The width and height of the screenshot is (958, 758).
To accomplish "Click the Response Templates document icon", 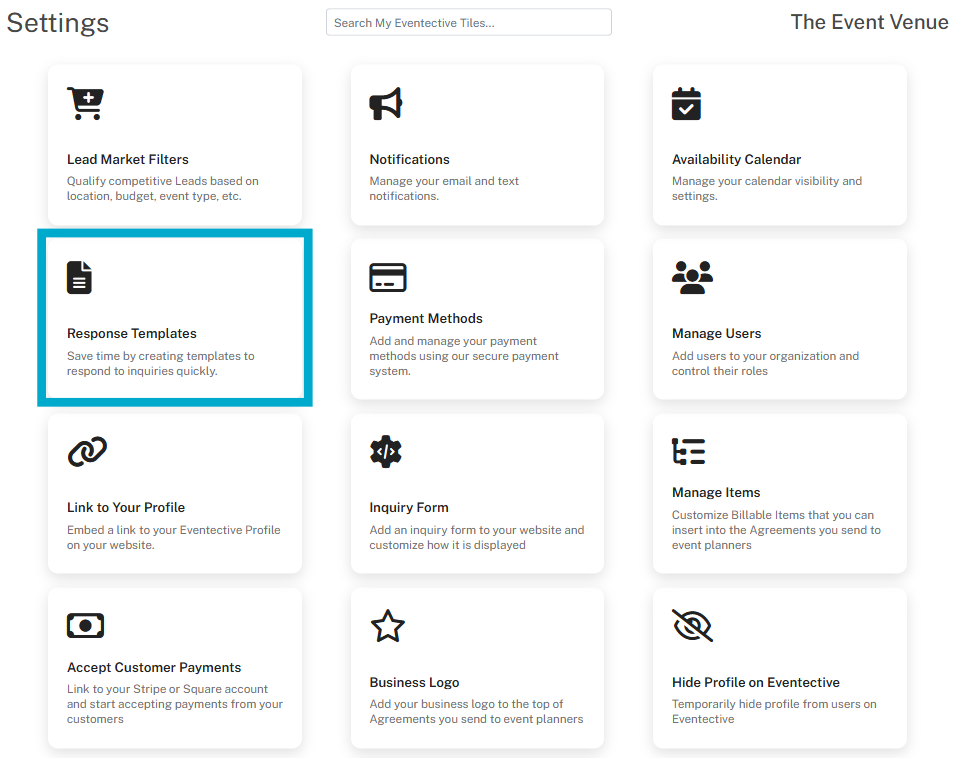I will click(79, 277).
